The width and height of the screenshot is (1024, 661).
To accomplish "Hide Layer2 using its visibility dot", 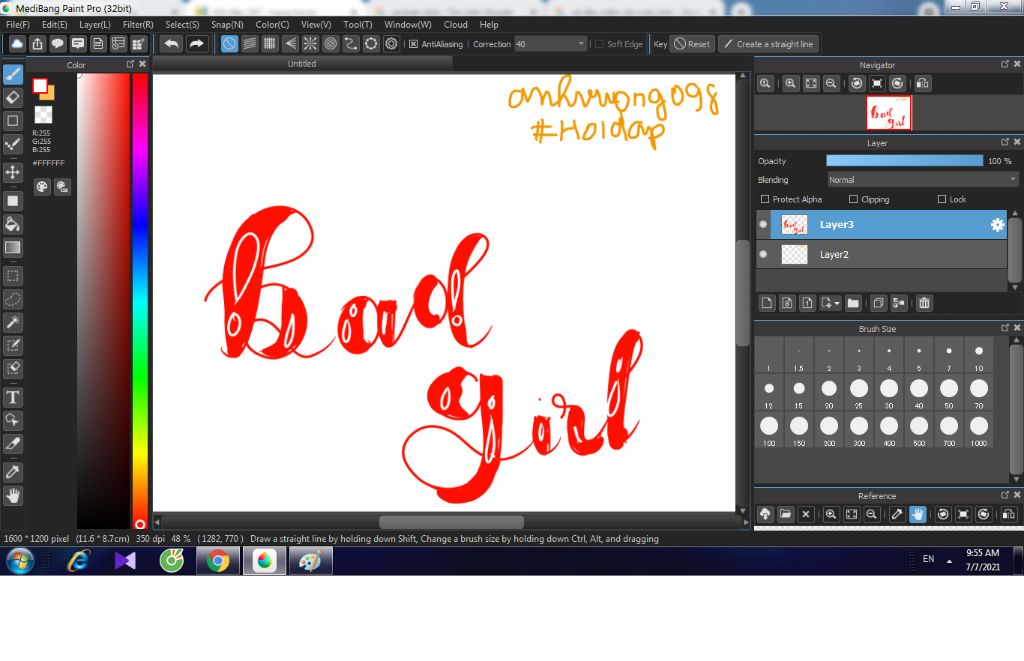I will point(763,254).
